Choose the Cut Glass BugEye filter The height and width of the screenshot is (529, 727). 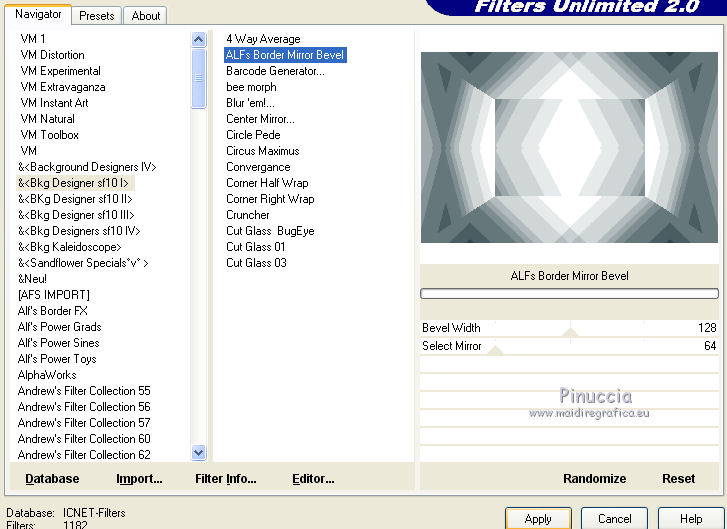click(x=270, y=231)
